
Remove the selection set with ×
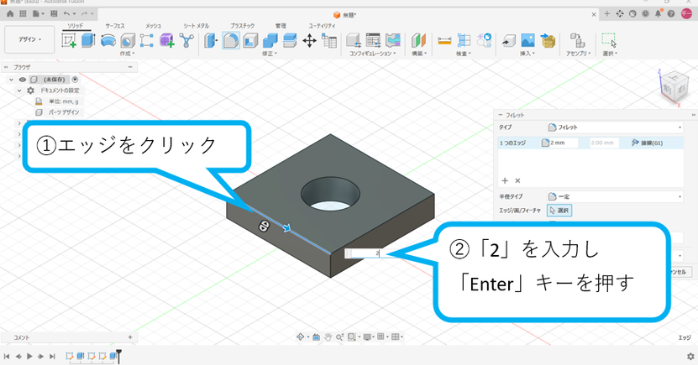pyautogui.click(x=518, y=181)
